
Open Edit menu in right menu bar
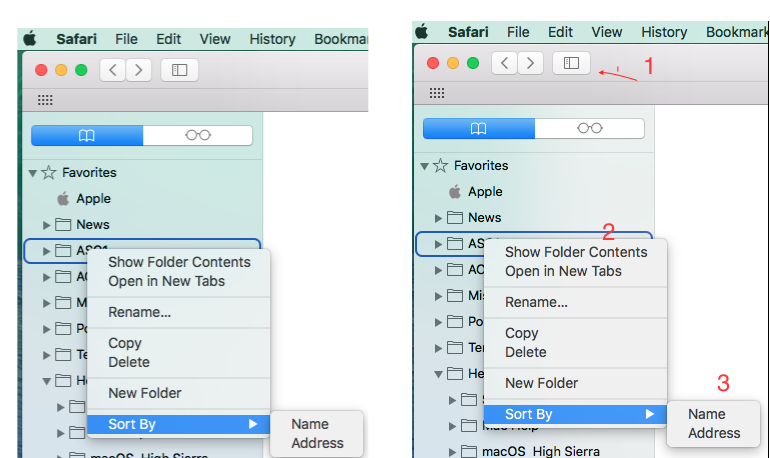pyautogui.click(x=560, y=32)
